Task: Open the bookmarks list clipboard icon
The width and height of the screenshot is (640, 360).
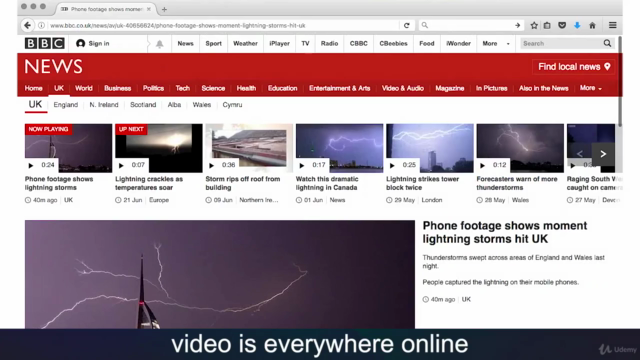Action: (547, 25)
